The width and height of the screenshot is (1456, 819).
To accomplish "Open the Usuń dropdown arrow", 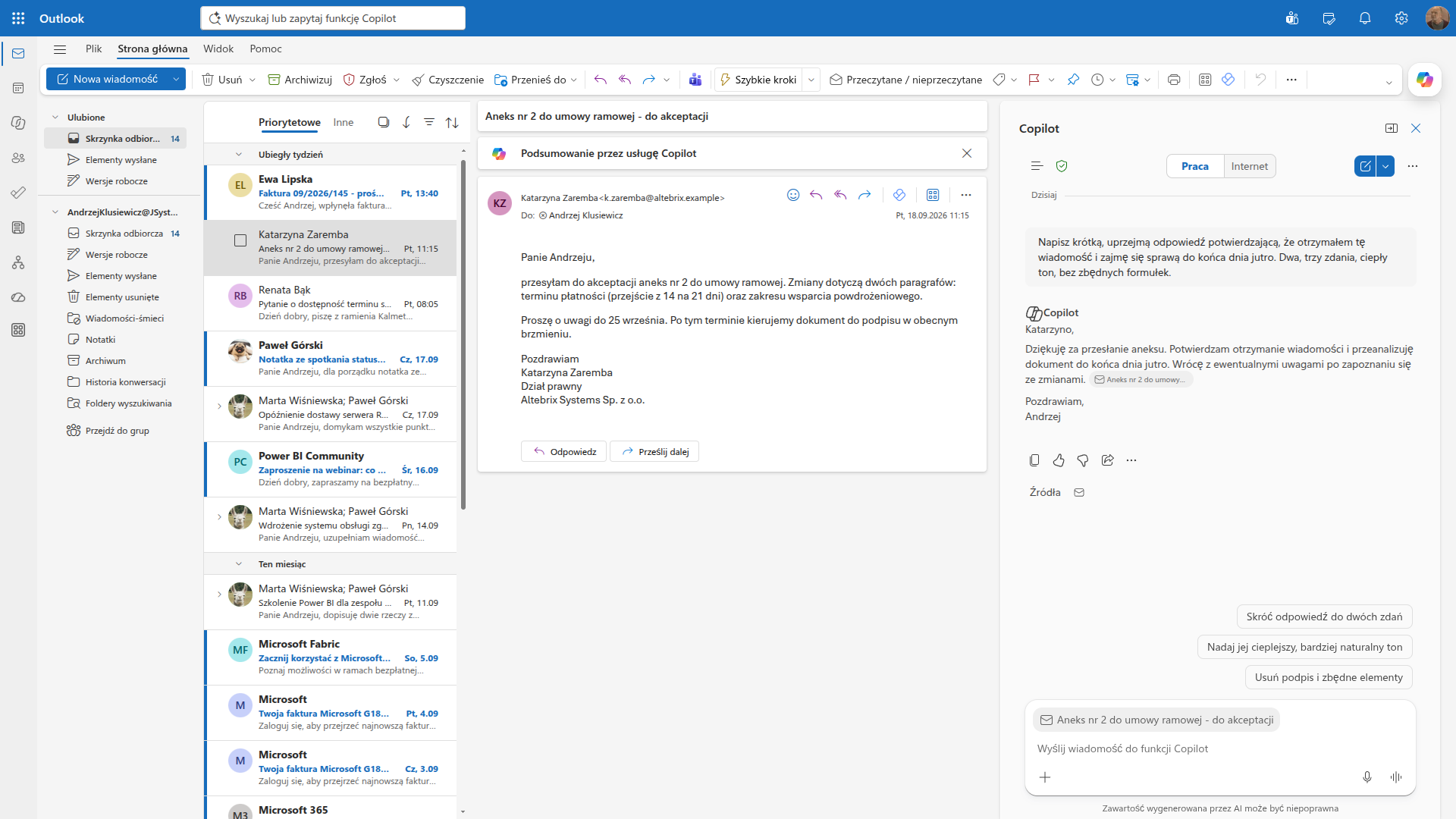I will click(x=253, y=80).
